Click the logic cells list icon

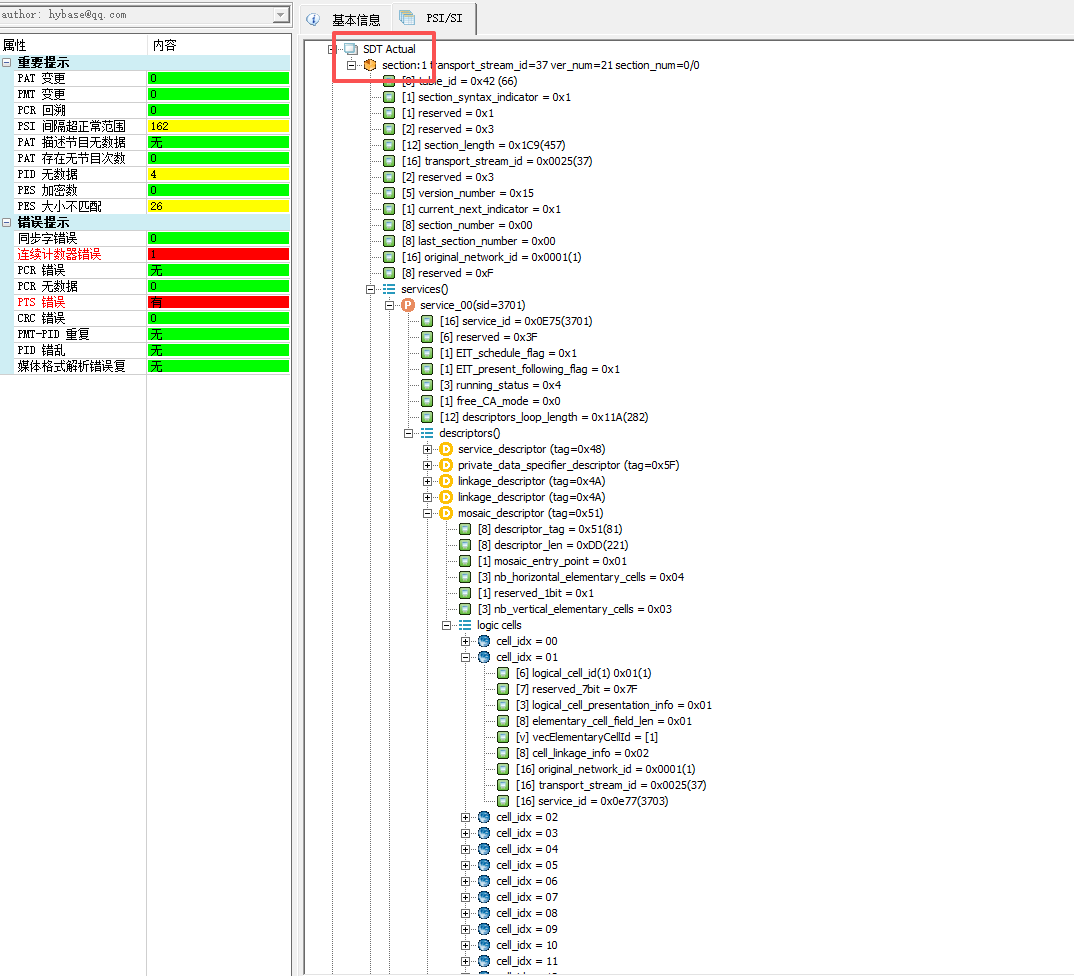pyautogui.click(x=465, y=625)
